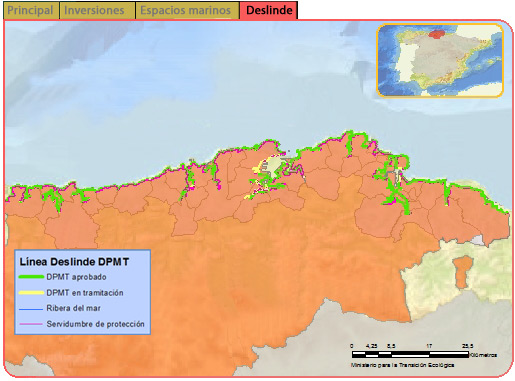Click Ministerio para la Transición Ecológica credit
515x381 pixels.
(x=402, y=365)
